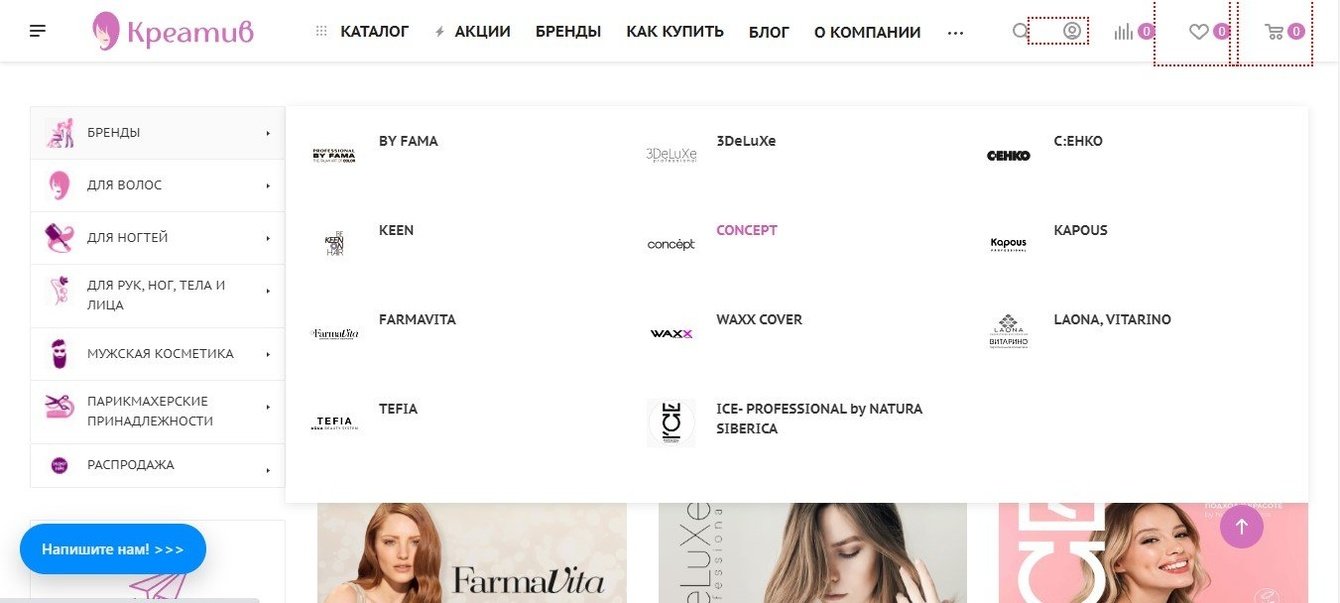
Task: Open the shopping cart icon
Action: (1274, 32)
